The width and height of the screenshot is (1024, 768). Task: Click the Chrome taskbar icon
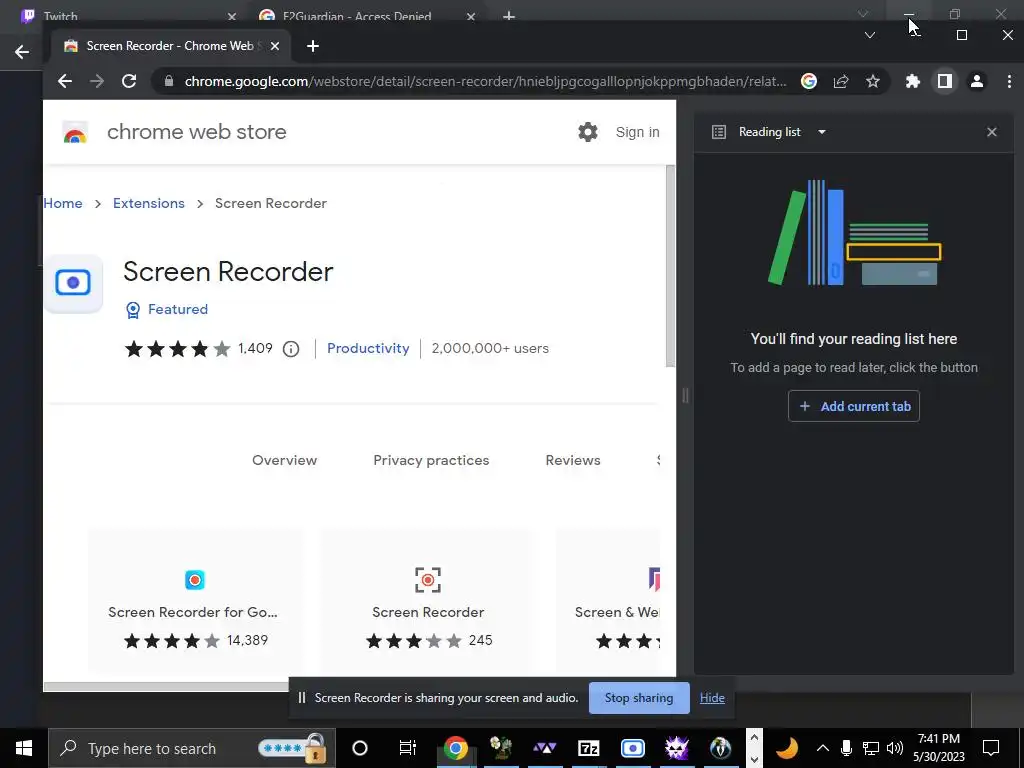coord(455,748)
